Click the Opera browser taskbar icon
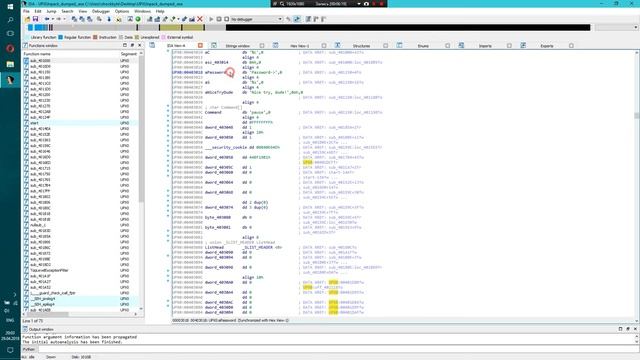The height and width of the screenshot is (360, 640). pyautogui.click(x=10, y=49)
